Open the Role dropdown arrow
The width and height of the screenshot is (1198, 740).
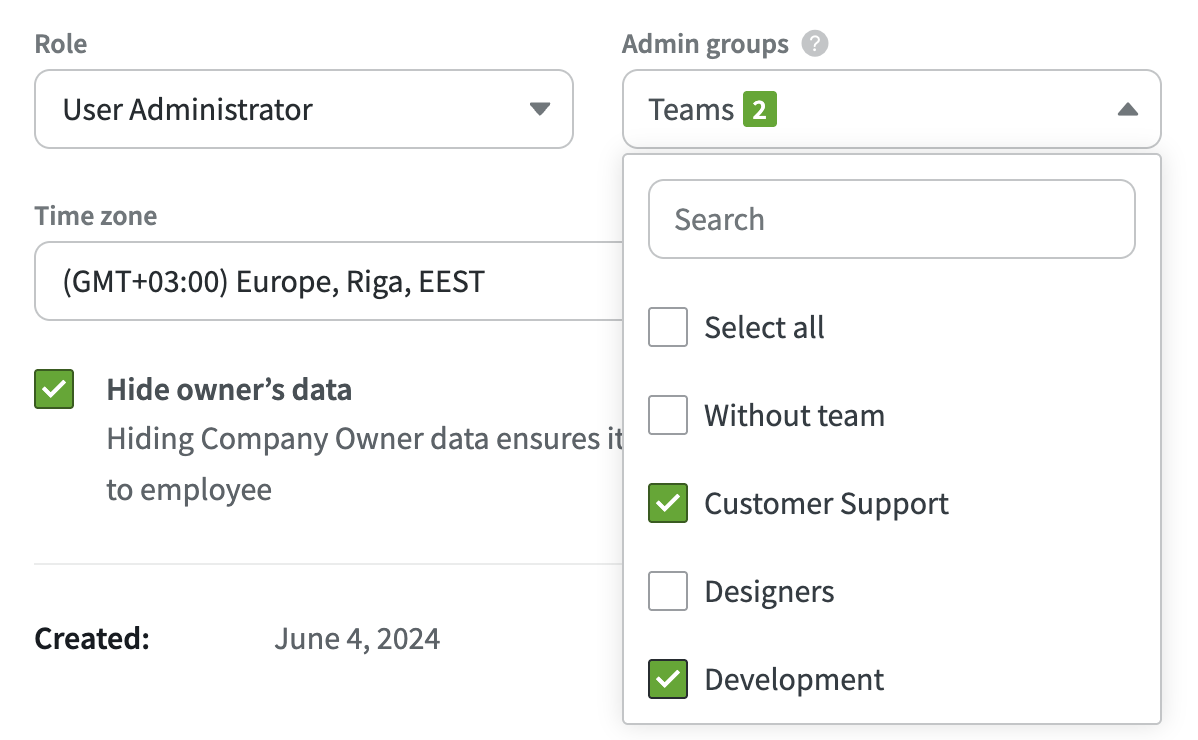click(x=540, y=109)
